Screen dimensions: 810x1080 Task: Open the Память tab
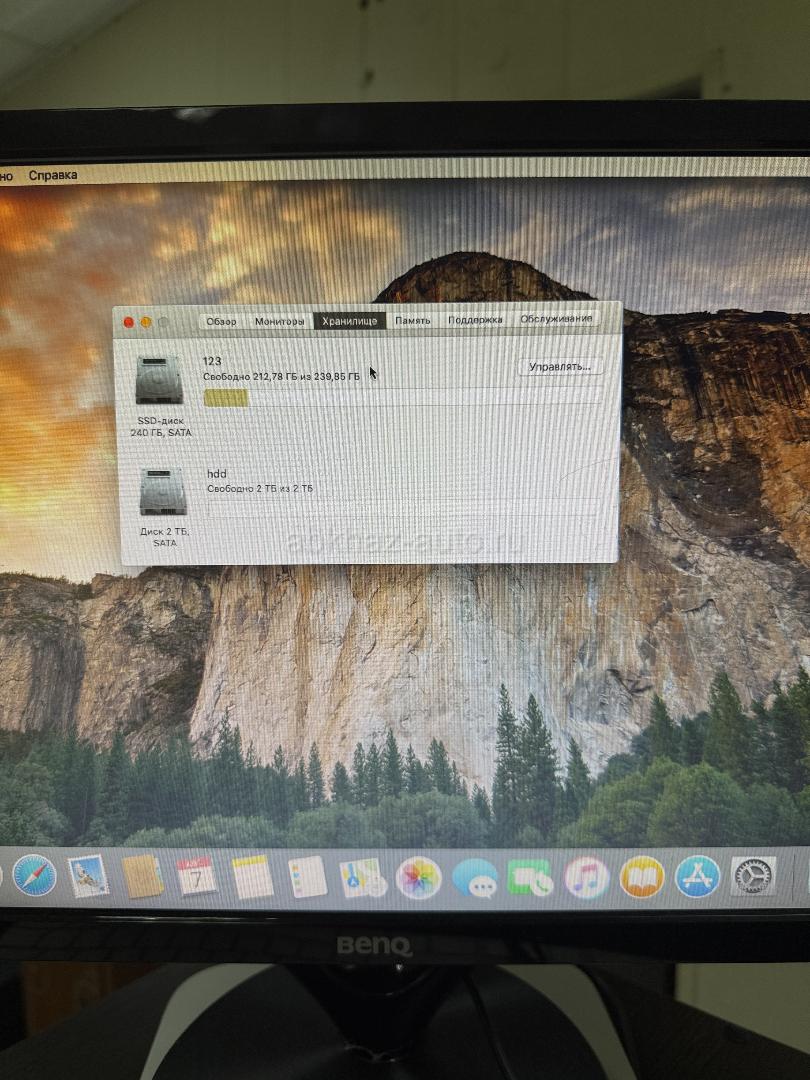pyautogui.click(x=413, y=321)
